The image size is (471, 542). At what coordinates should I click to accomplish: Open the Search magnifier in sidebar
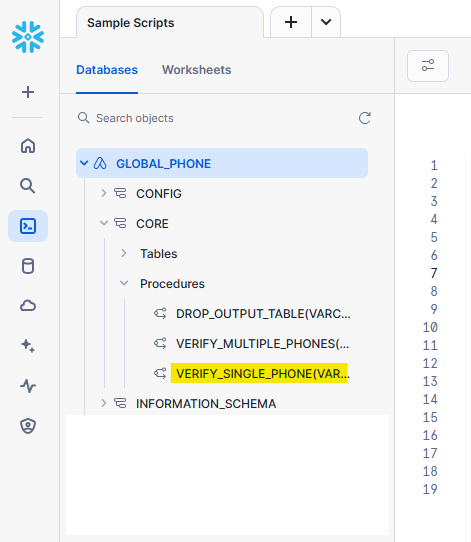tap(28, 186)
